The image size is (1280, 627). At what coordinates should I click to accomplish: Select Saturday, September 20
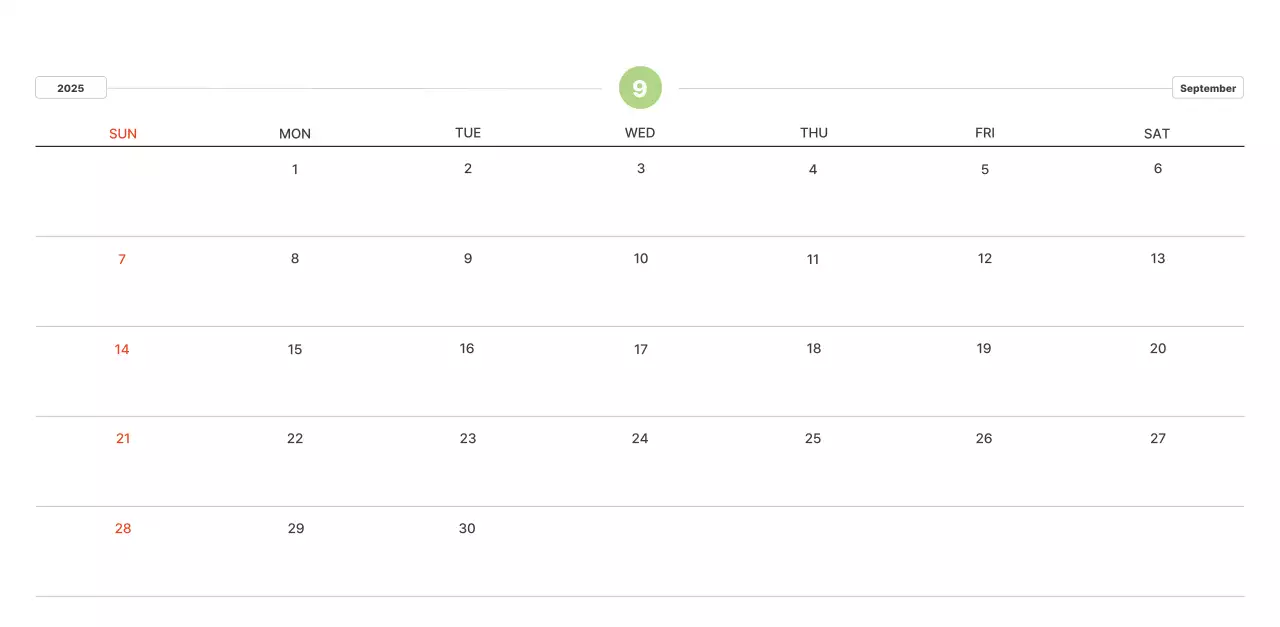coord(1158,348)
